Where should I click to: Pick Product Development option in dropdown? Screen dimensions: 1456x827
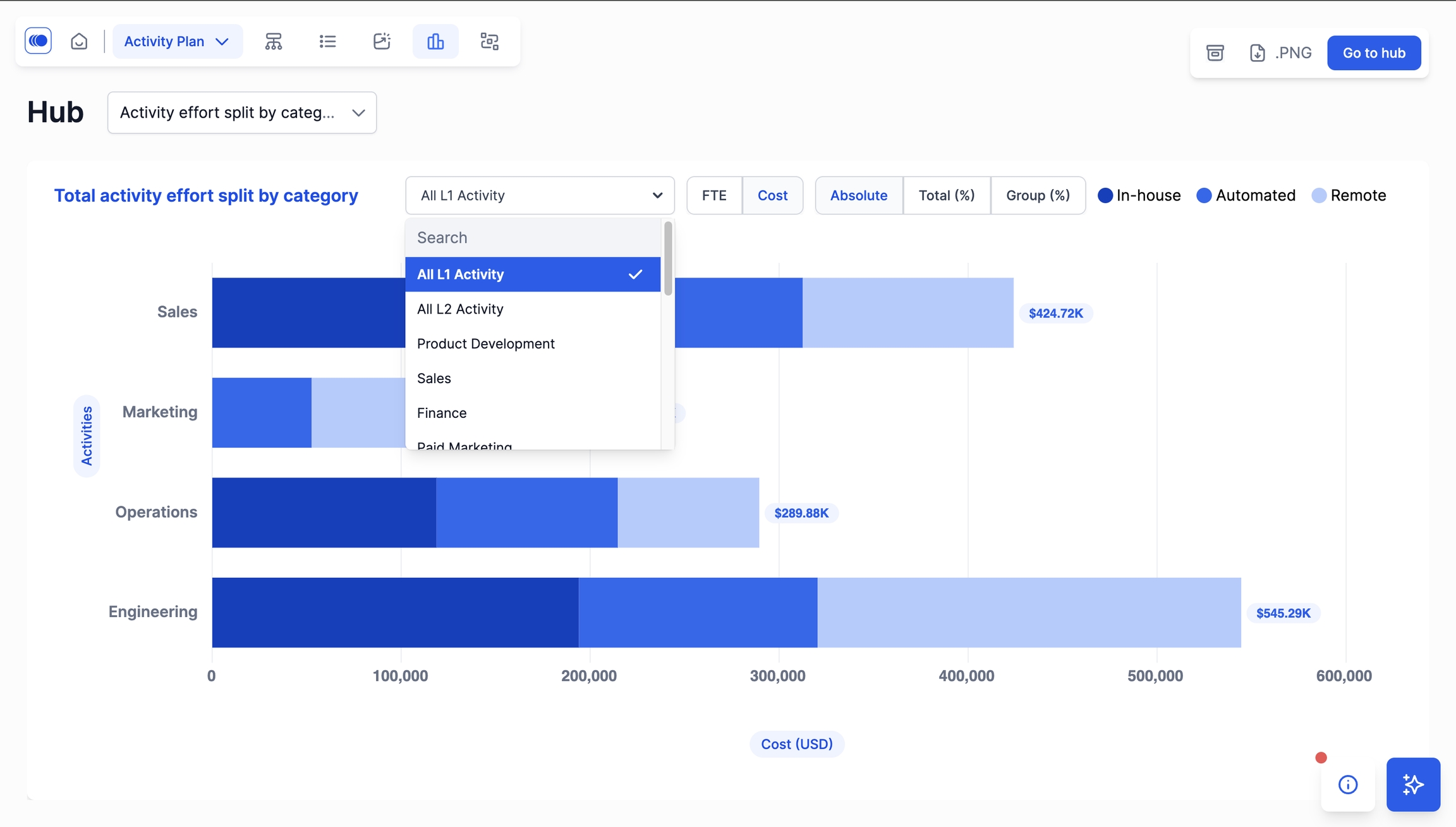tap(485, 344)
